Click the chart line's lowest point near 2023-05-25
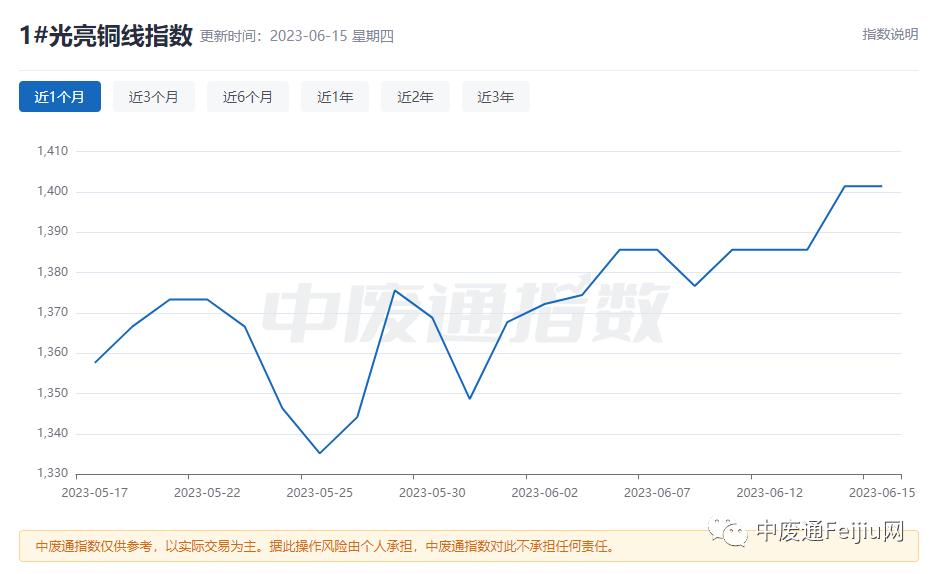The image size is (935, 574). [320, 453]
